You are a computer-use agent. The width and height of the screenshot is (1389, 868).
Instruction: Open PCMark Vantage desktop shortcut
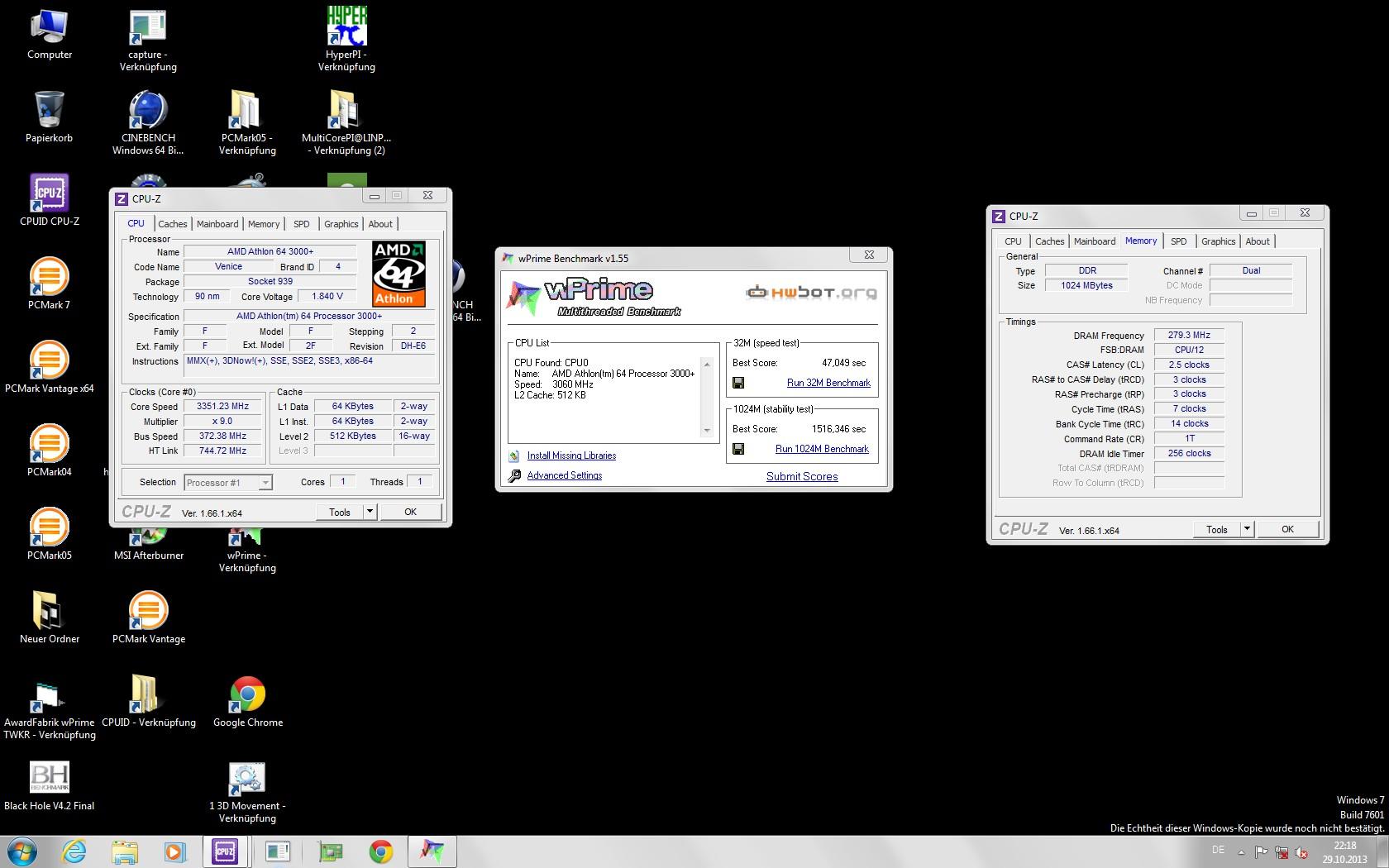(149, 618)
